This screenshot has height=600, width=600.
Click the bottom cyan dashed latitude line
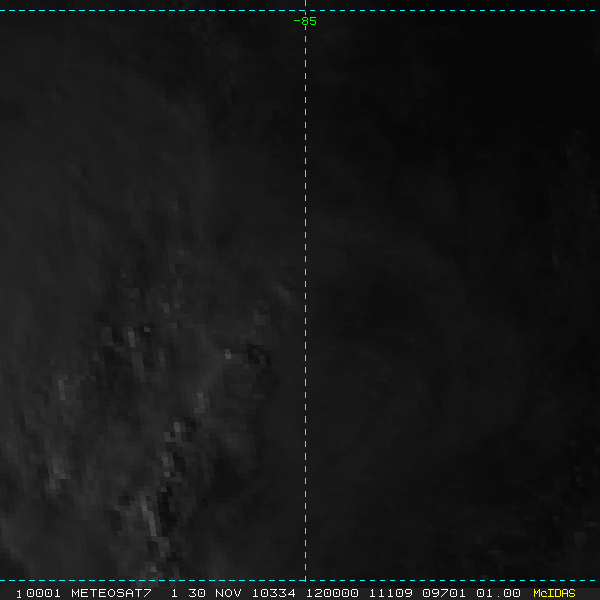150,580
